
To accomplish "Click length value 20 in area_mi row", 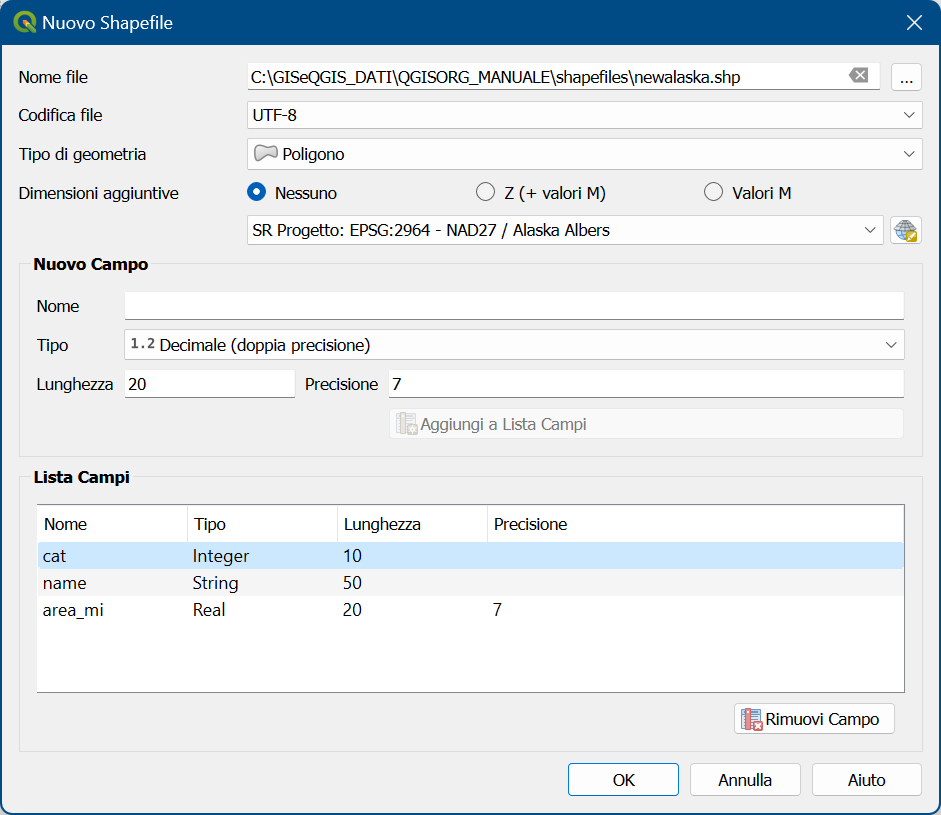I will (x=352, y=610).
